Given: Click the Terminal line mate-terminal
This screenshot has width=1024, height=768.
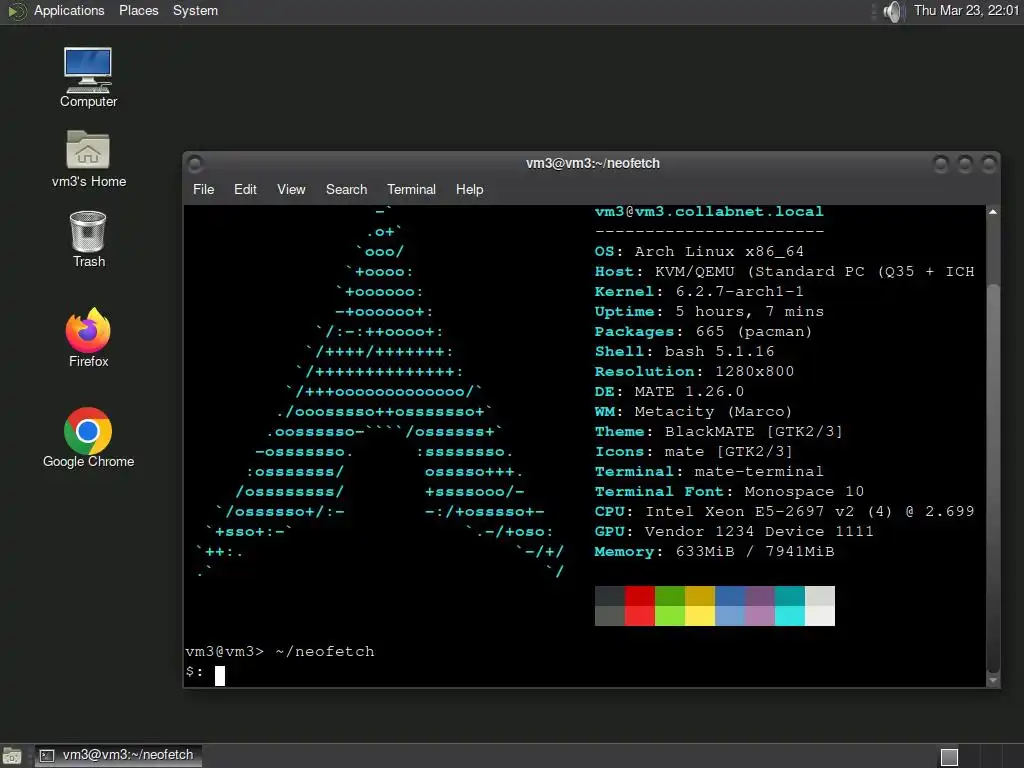Looking at the screenshot, I should pos(709,472).
